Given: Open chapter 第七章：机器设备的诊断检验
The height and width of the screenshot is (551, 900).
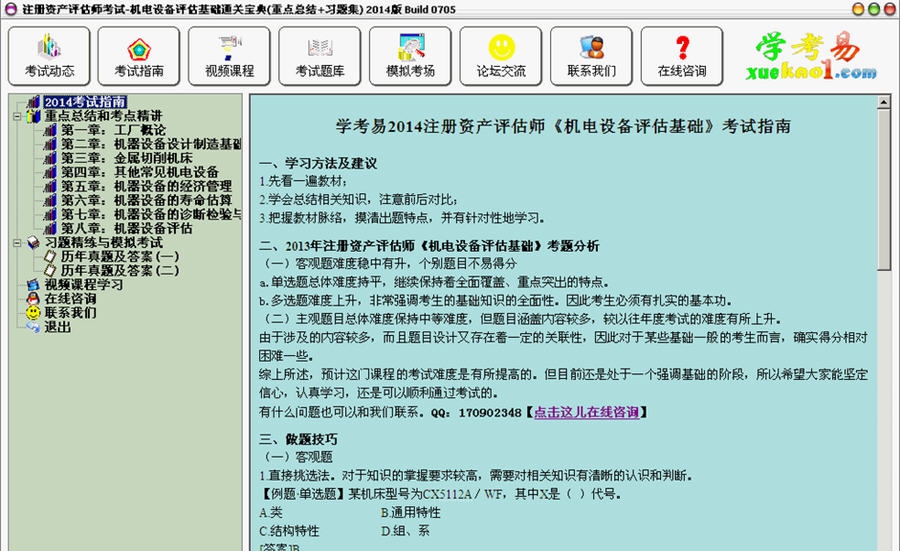Looking at the screenshot, I should pos(151,215).
